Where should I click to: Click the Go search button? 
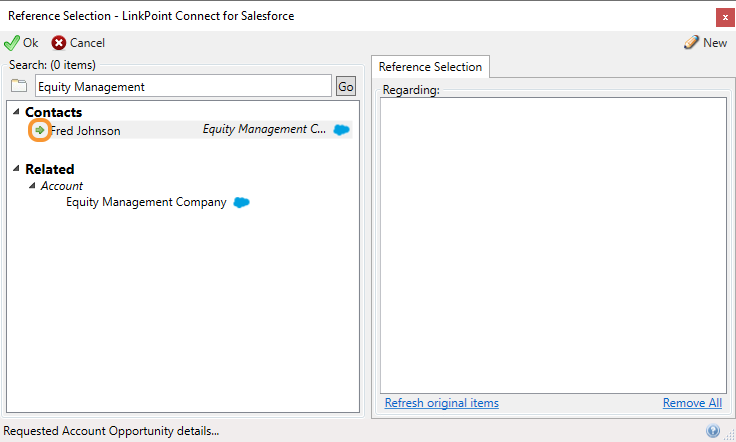pyautogui.click(x=345, y=86)
